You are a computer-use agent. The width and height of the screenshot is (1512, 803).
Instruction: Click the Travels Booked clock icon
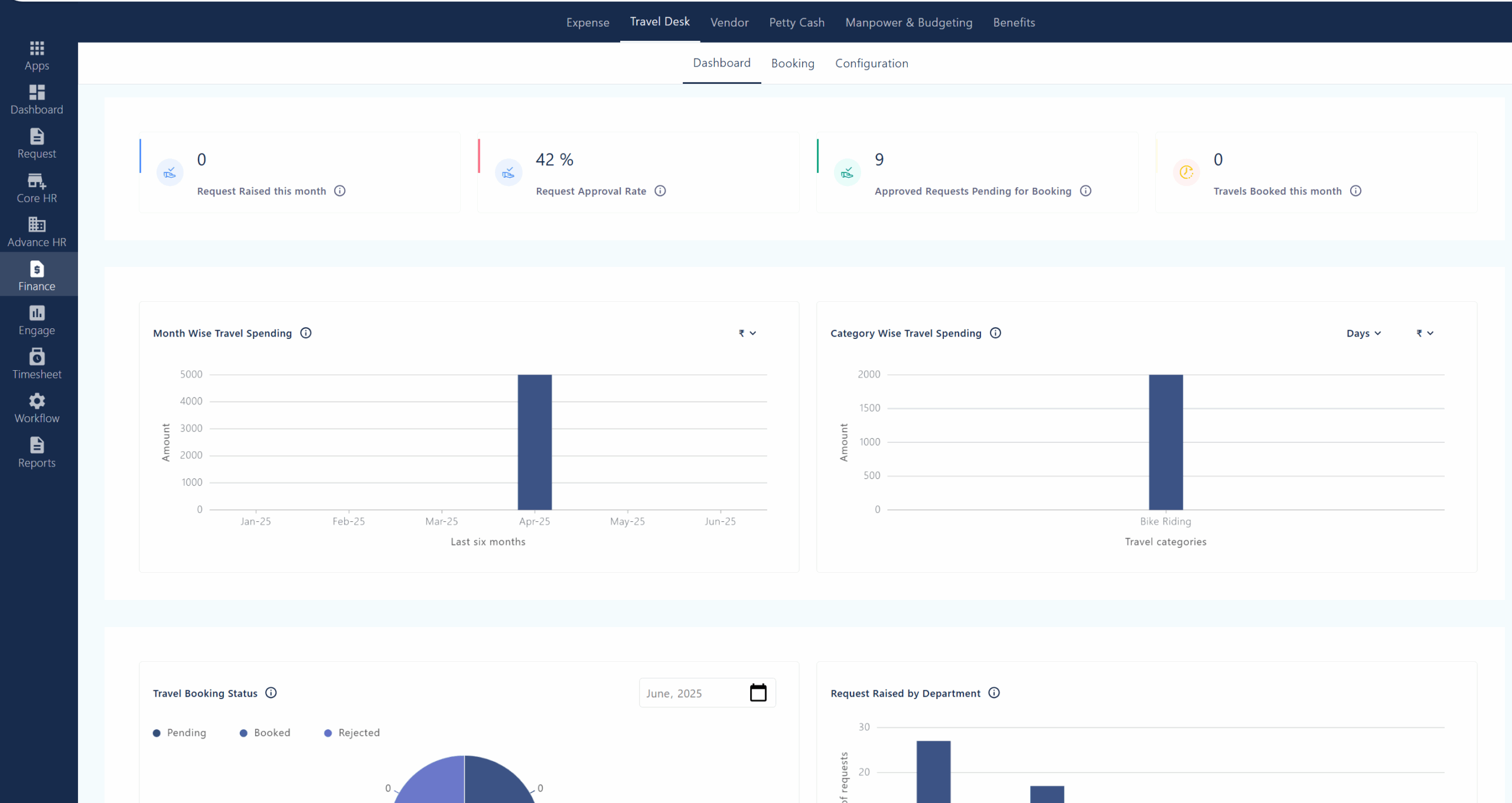coord(1186,172)
